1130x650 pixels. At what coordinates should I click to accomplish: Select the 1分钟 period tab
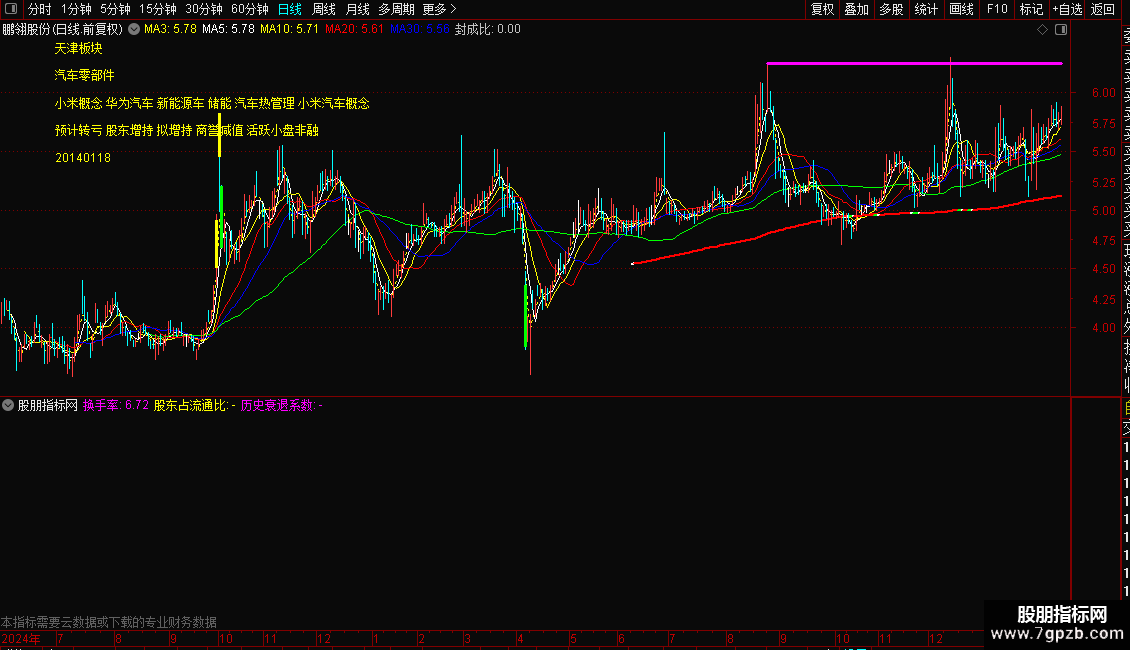(x=76, y=9)
